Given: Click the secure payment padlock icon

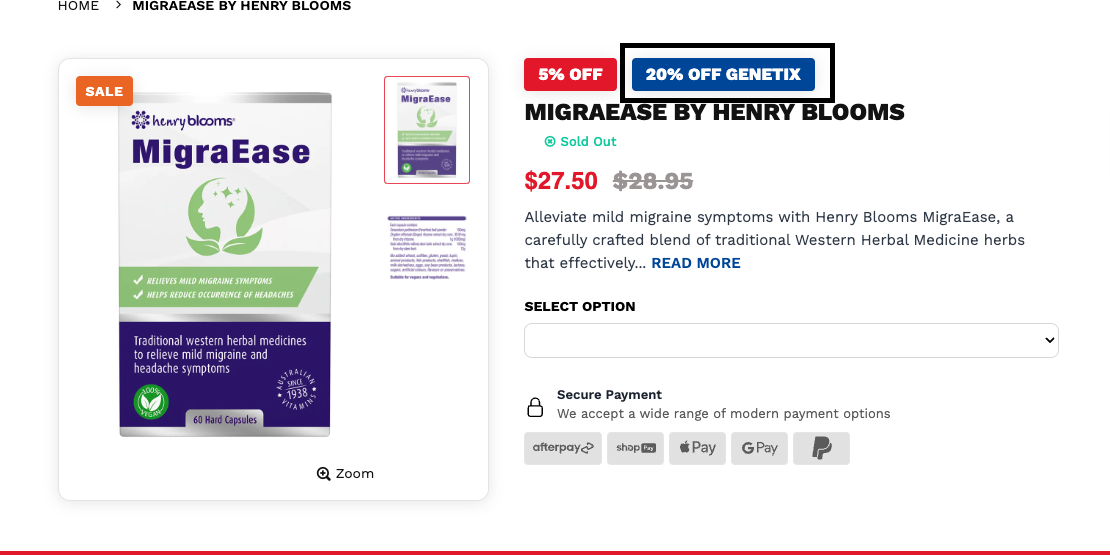Looking at the screenshot, I should pyautogui.click(x=535, y=407).
